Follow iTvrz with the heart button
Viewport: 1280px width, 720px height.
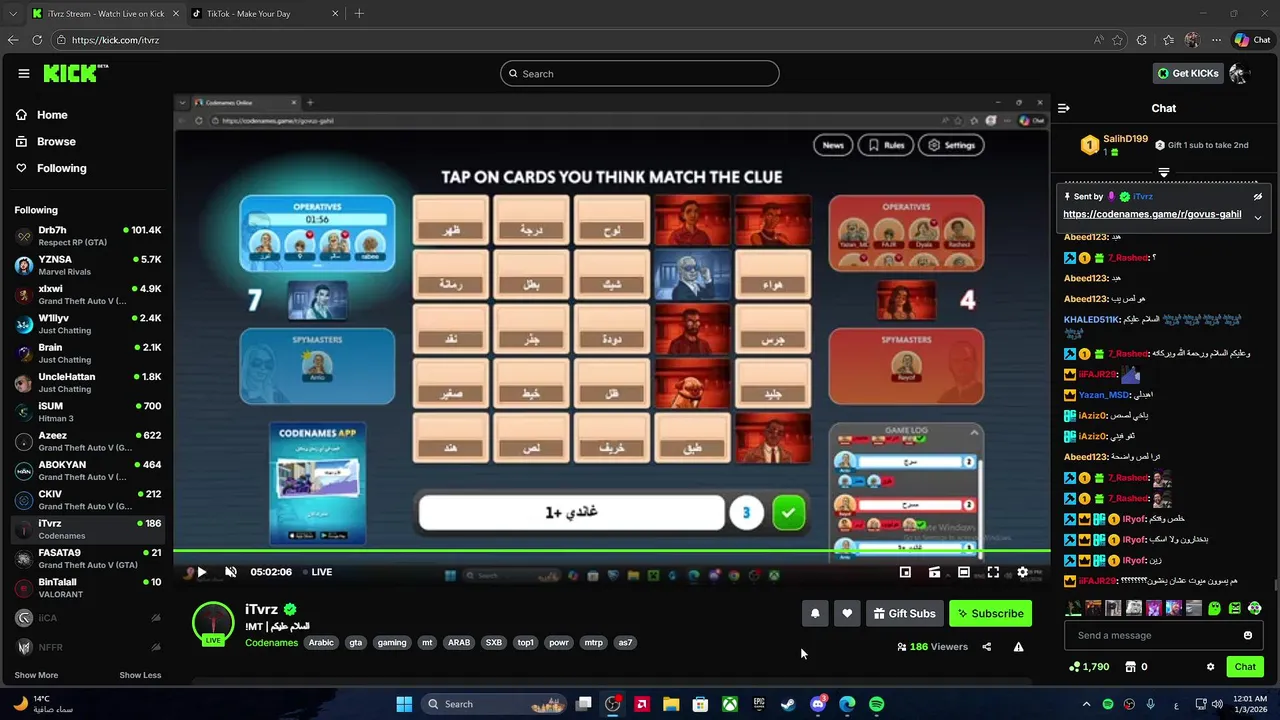click(x=847, y=613)
